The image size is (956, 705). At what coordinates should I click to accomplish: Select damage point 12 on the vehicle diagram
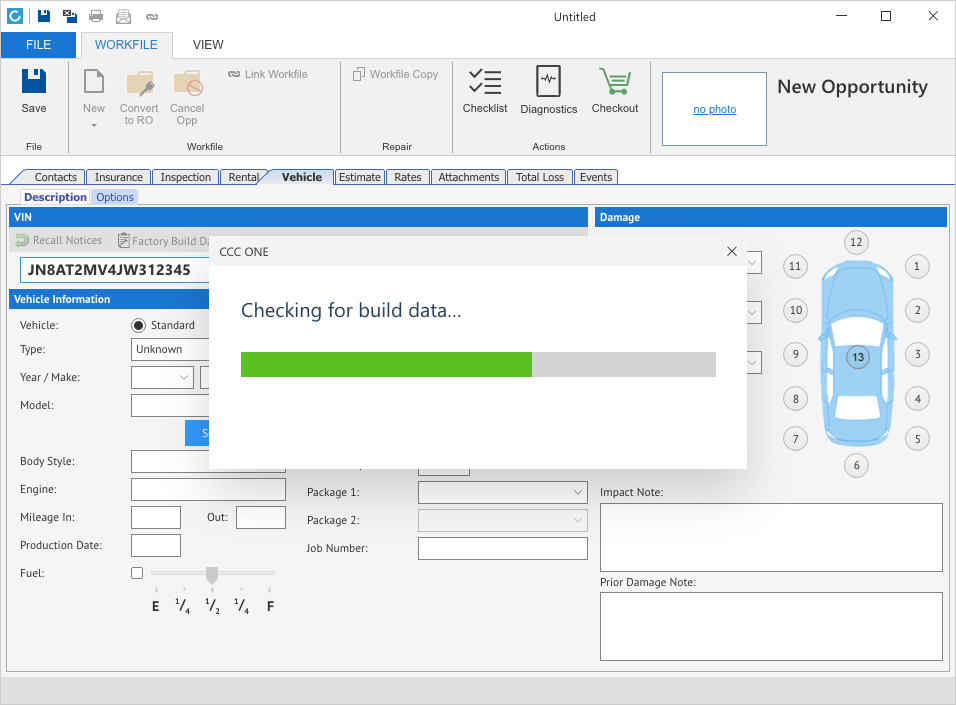(x=856, y=242)
